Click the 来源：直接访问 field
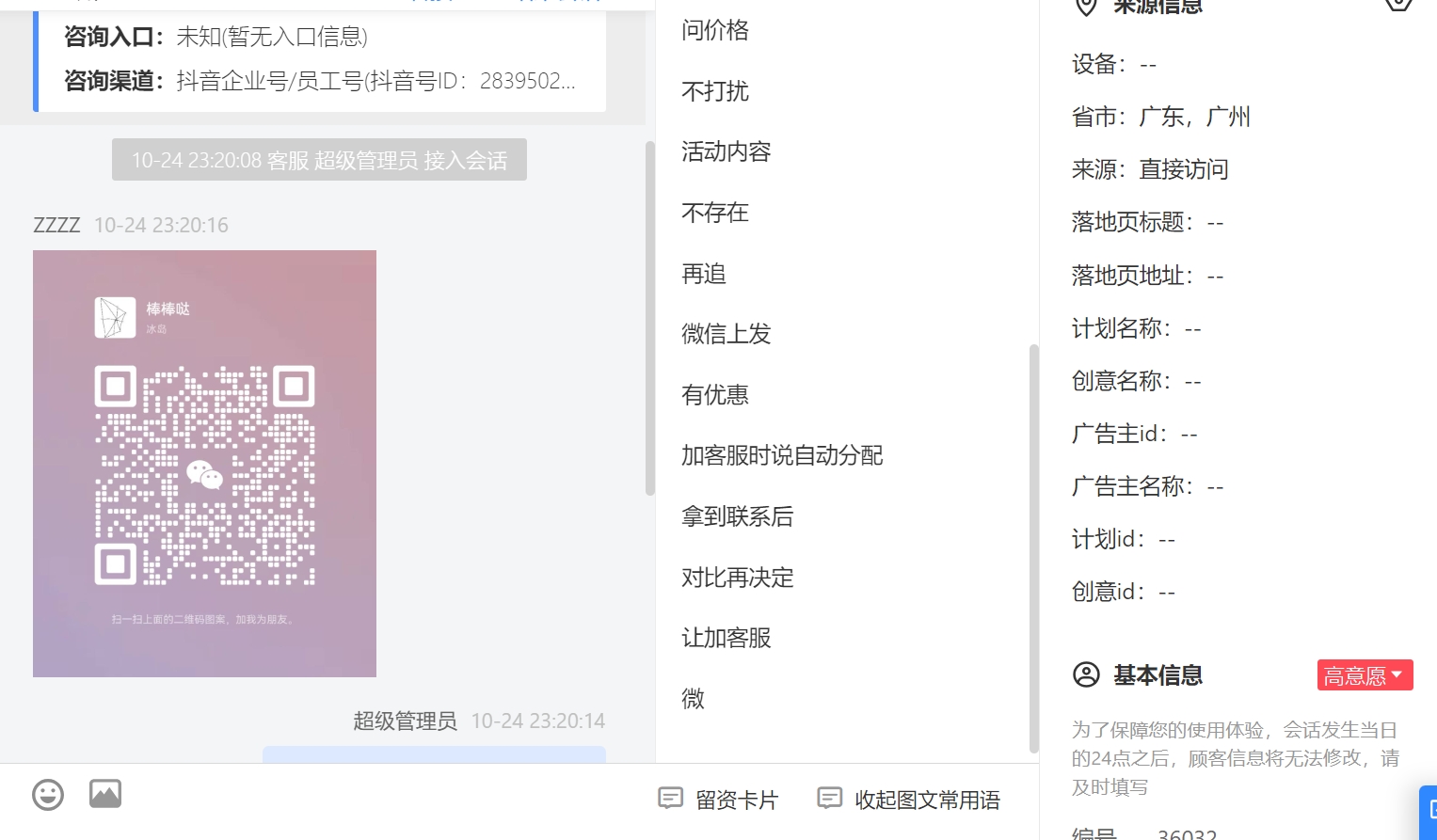1437x840 pixels. 1150,169
